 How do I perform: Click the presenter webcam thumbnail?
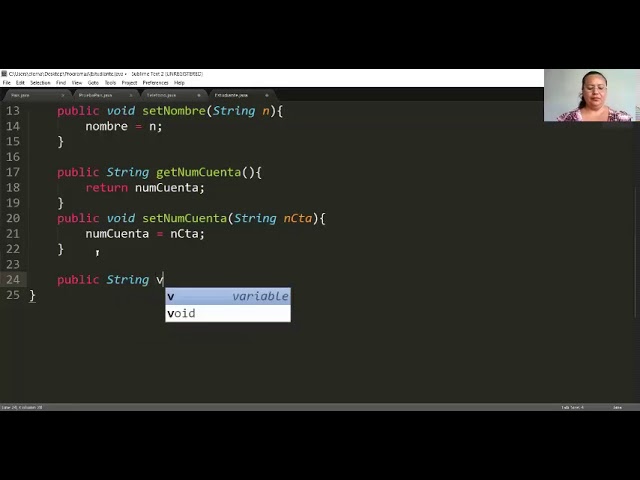coord(592,96)
